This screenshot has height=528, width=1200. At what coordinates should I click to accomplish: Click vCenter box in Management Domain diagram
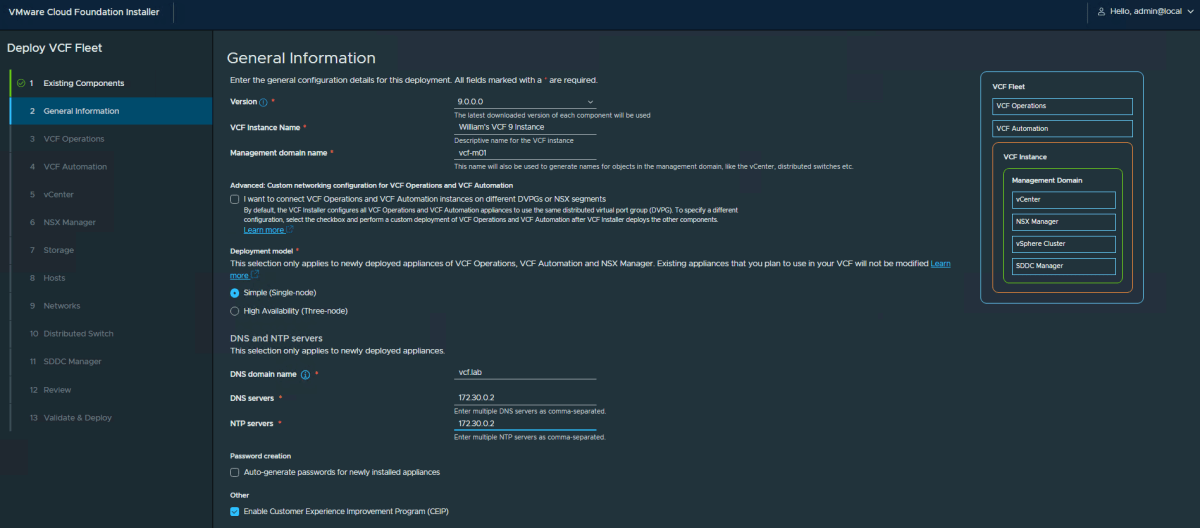click(x=1063, y=200)
